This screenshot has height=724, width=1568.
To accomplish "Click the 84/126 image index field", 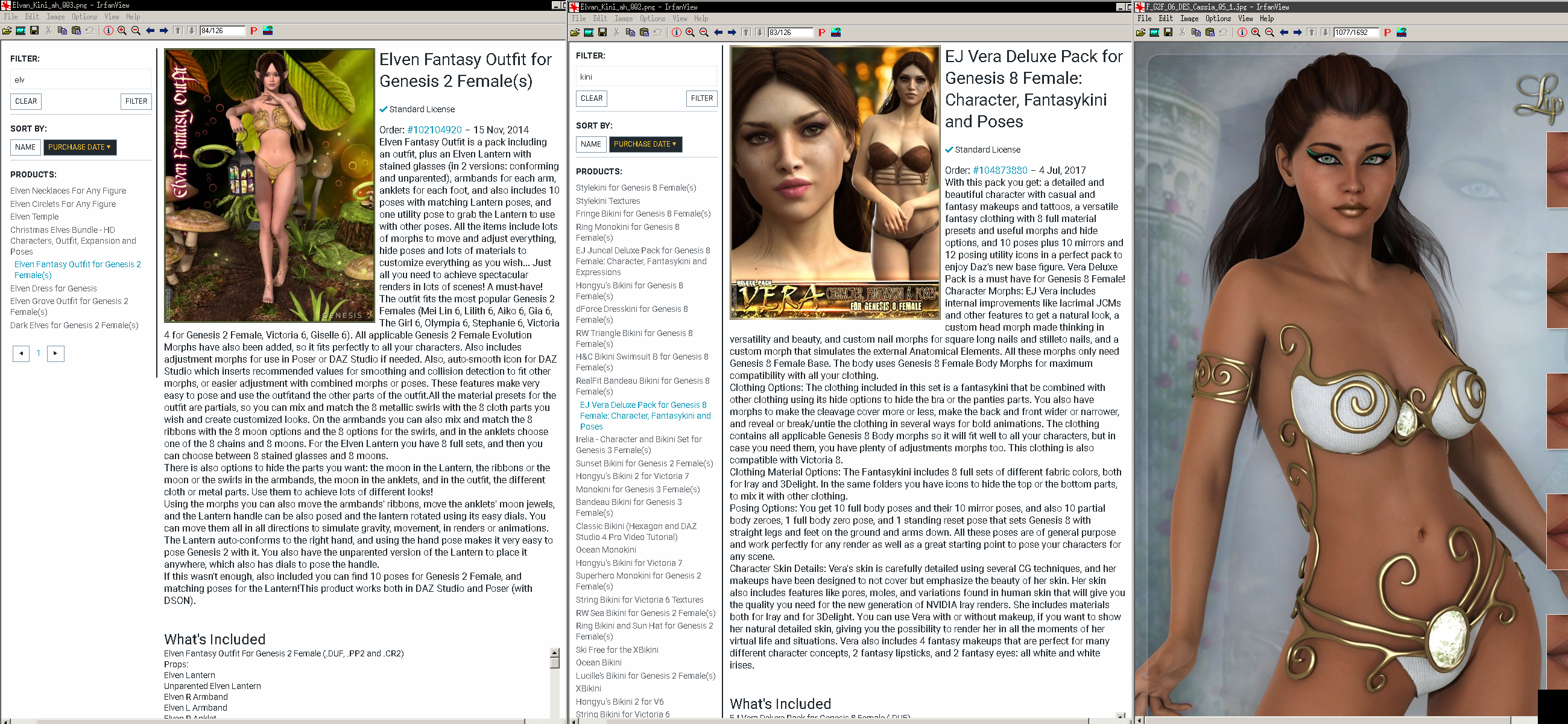I will pos(221,30).
